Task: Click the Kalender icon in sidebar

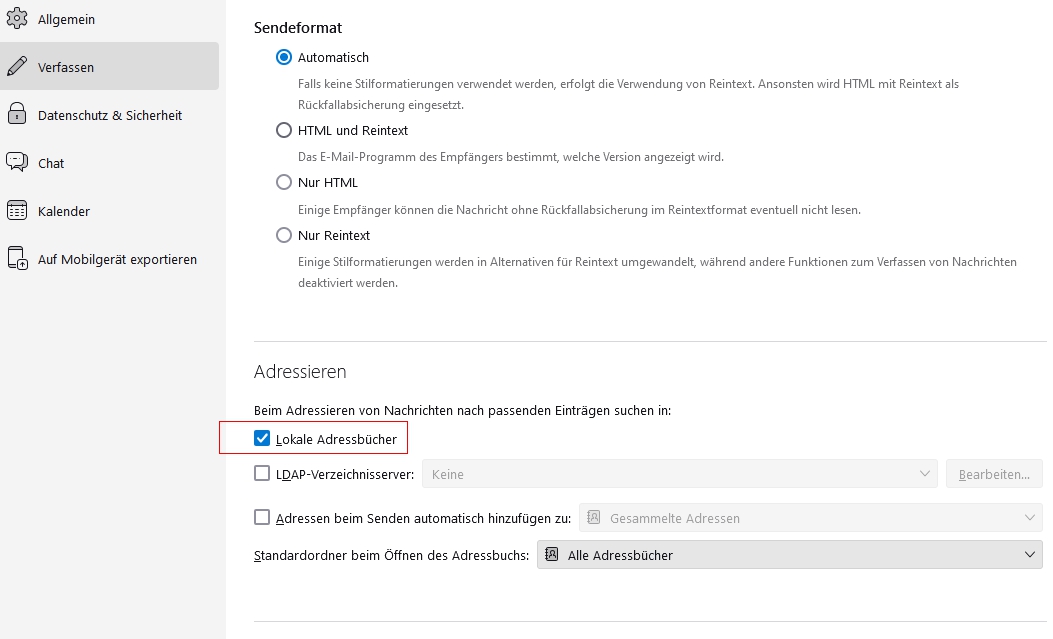Action: coord(17,211)
